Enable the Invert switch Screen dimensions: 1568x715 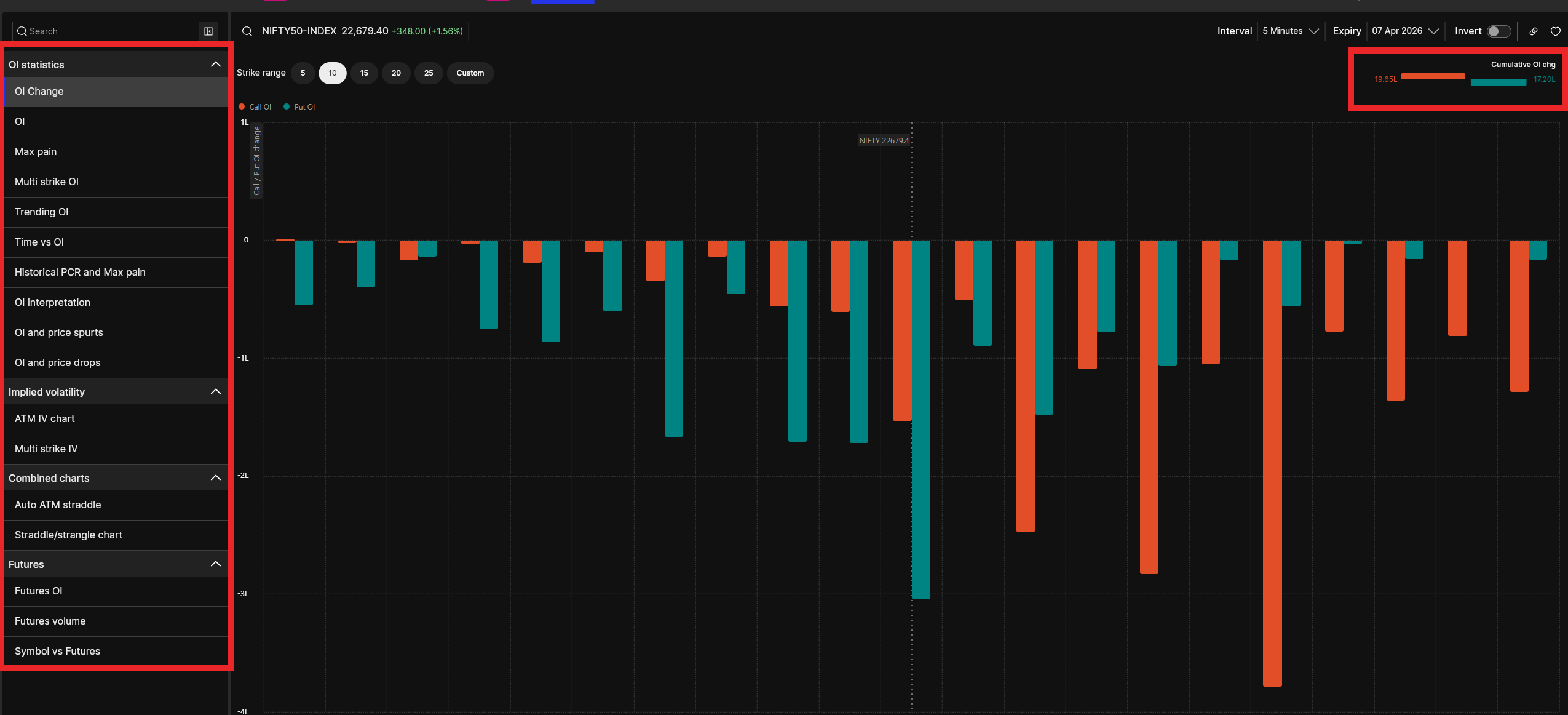click(1498, 31)
